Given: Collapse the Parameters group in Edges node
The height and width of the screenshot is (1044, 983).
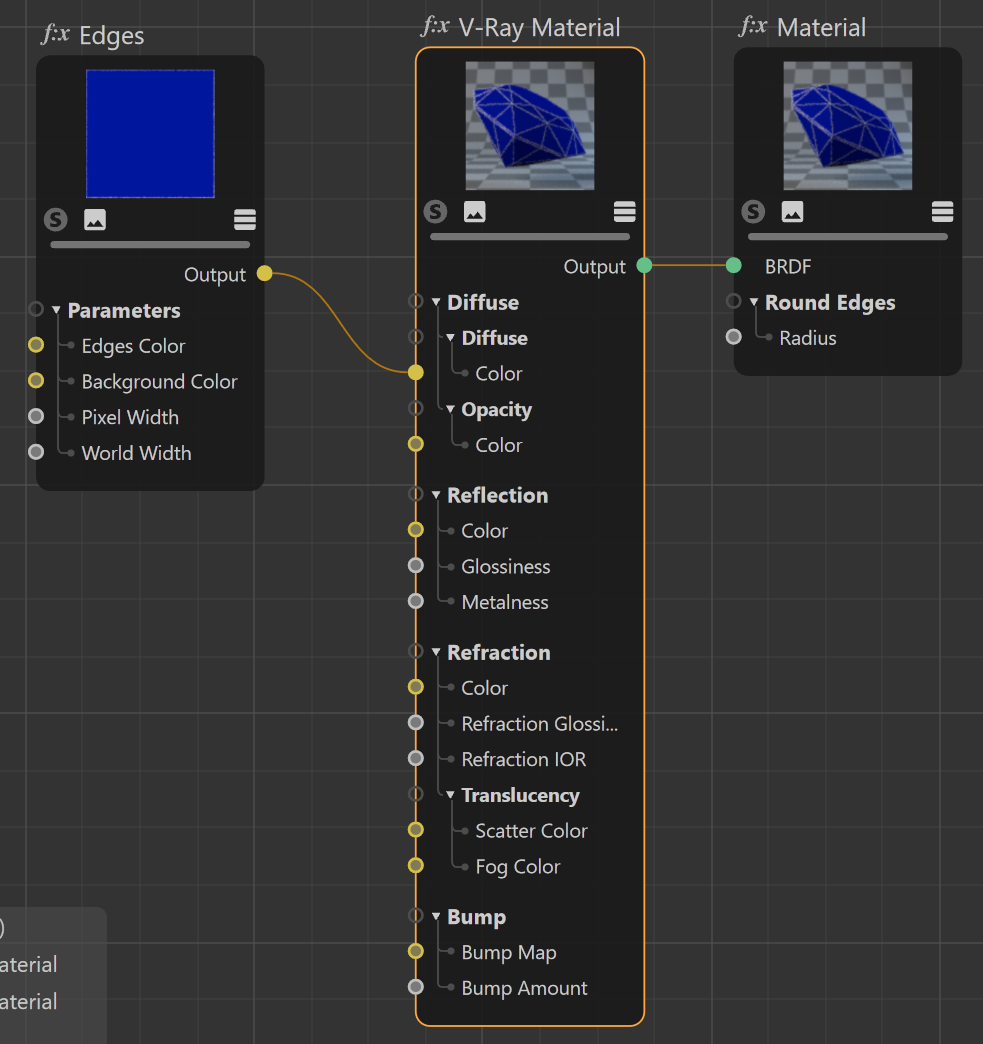Looking at the screenshot, I should [x=56, y=310].
